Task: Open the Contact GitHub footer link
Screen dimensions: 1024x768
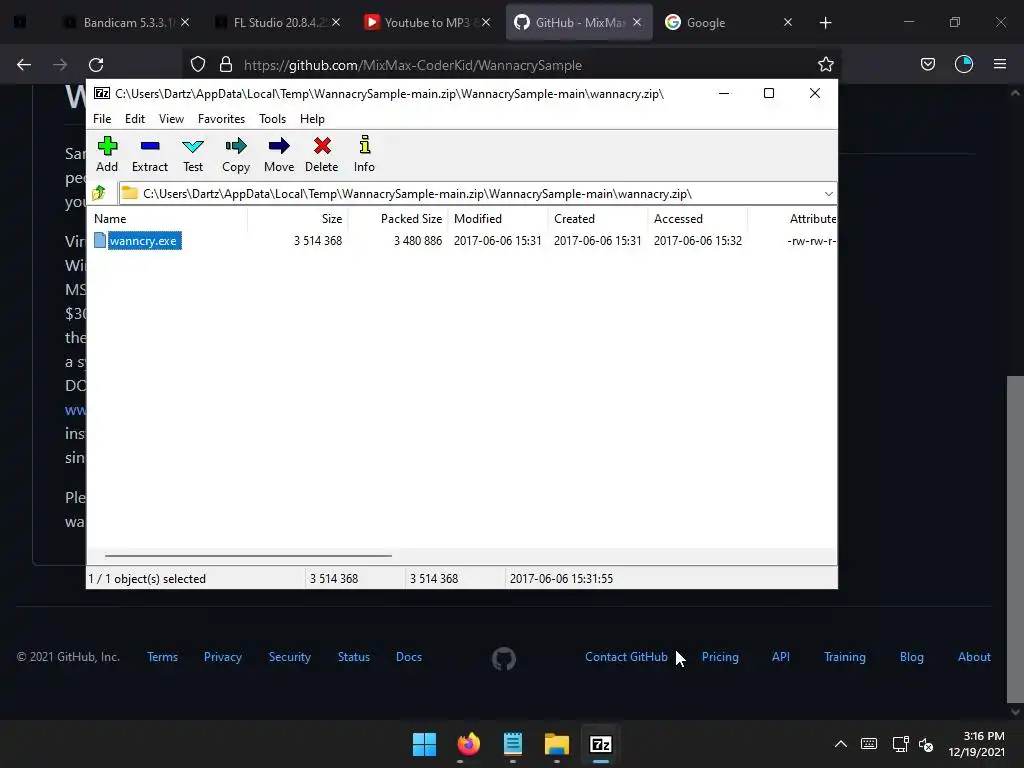Action: [x=626, y=657]
